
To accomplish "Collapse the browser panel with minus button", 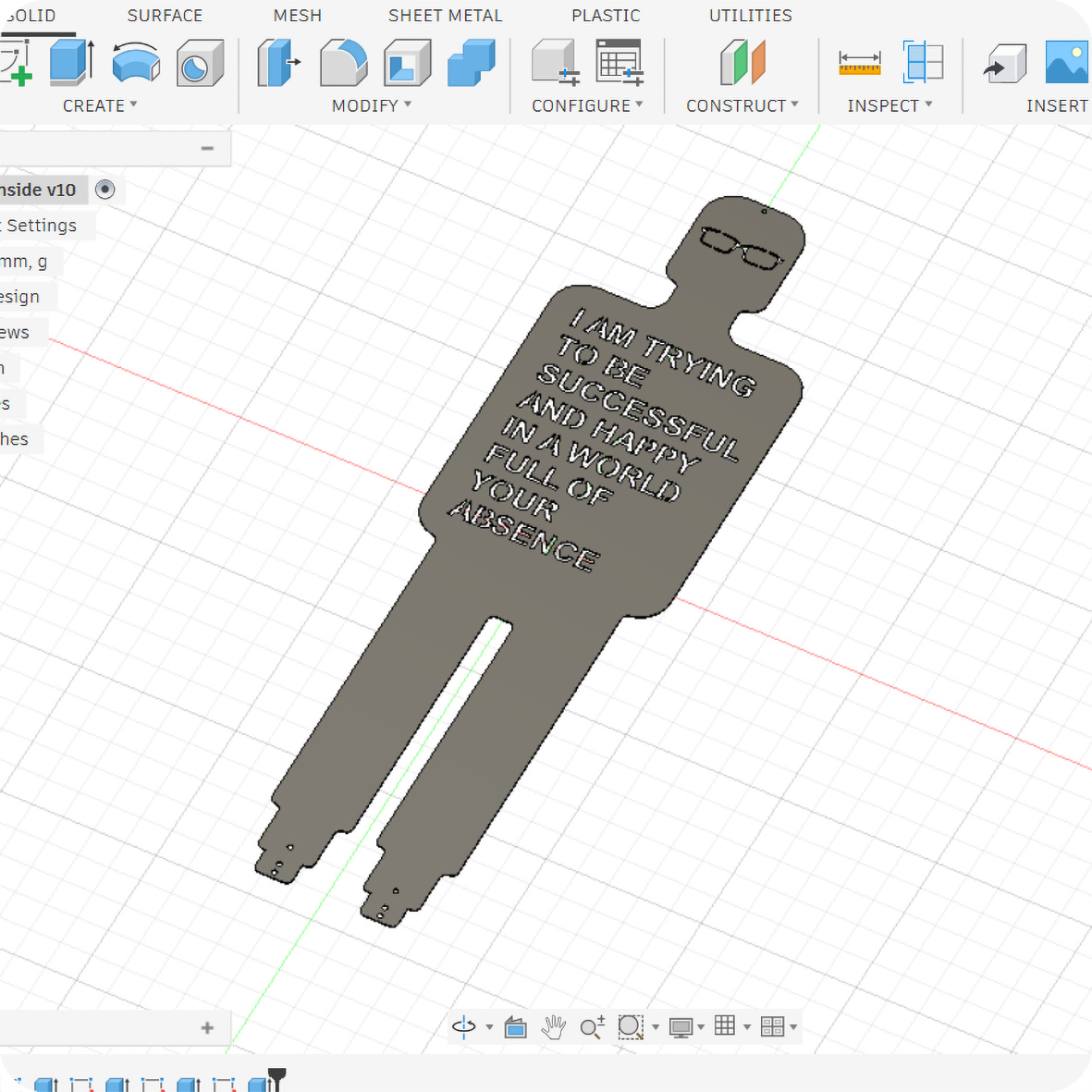I will click(207, 148).
